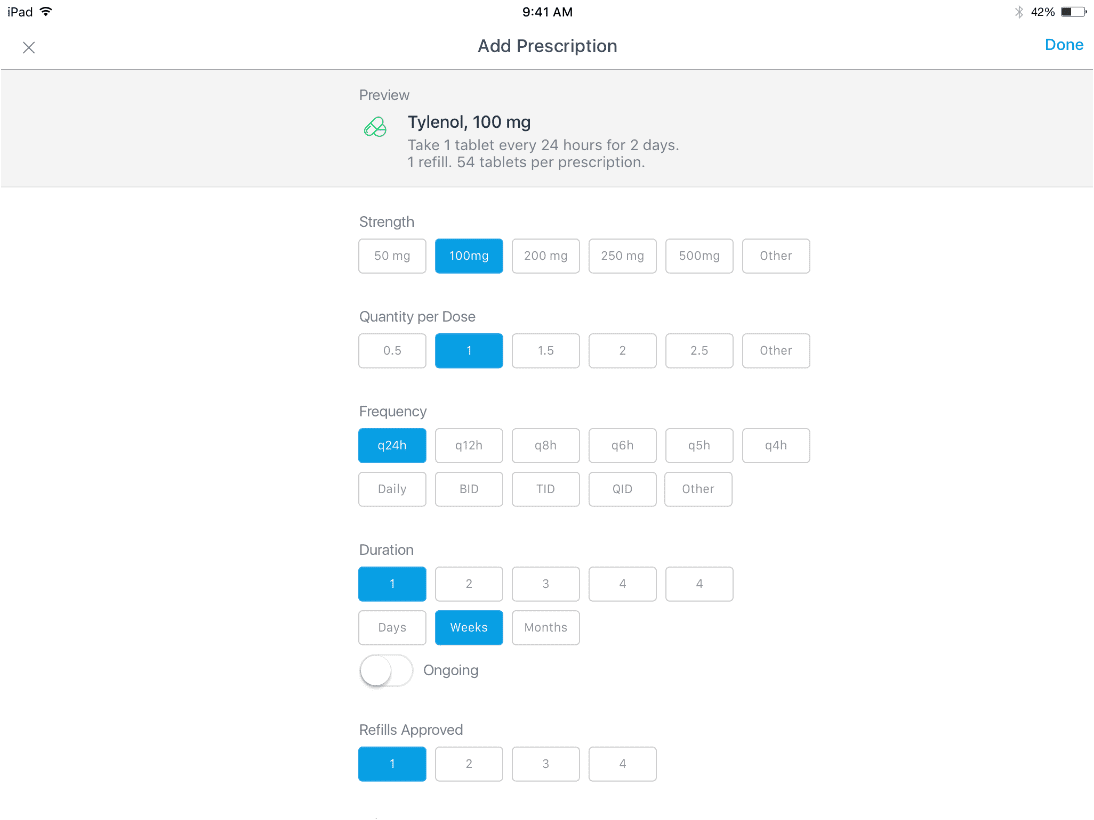Select Other under Strength
This screenshot has height=820, width=1094.
776,256
